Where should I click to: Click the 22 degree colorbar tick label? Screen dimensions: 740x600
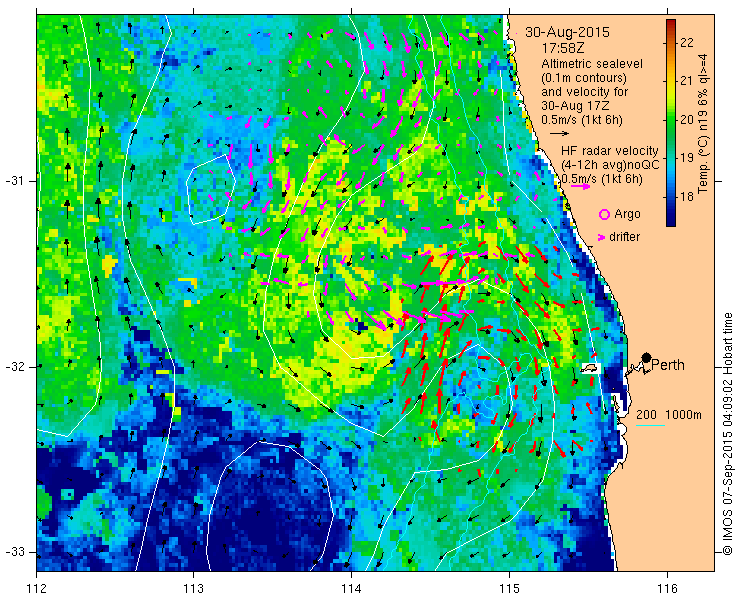687,42
